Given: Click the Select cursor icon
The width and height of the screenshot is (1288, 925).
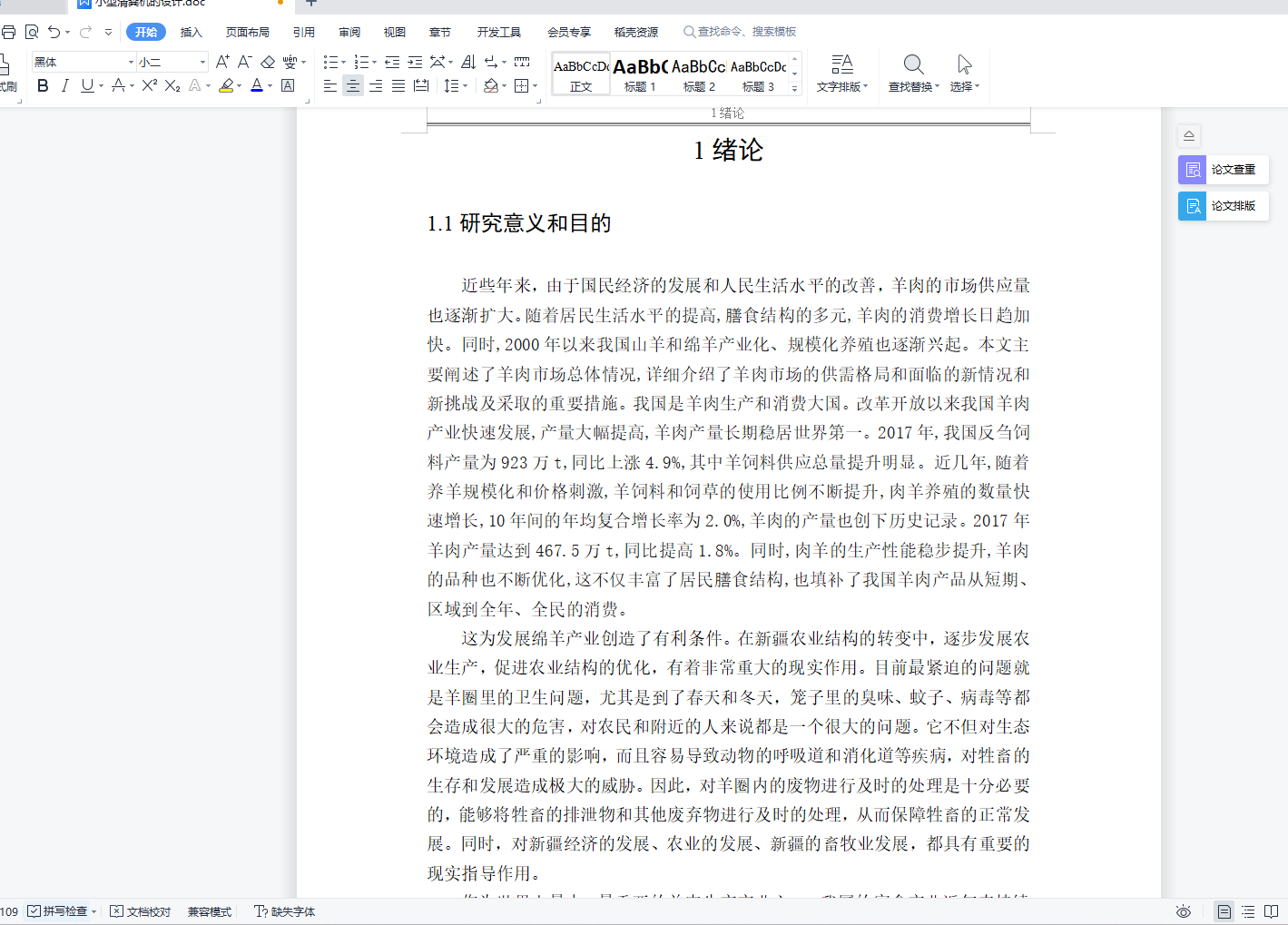Looking at the screenshot, I should (x=964, y=64).
